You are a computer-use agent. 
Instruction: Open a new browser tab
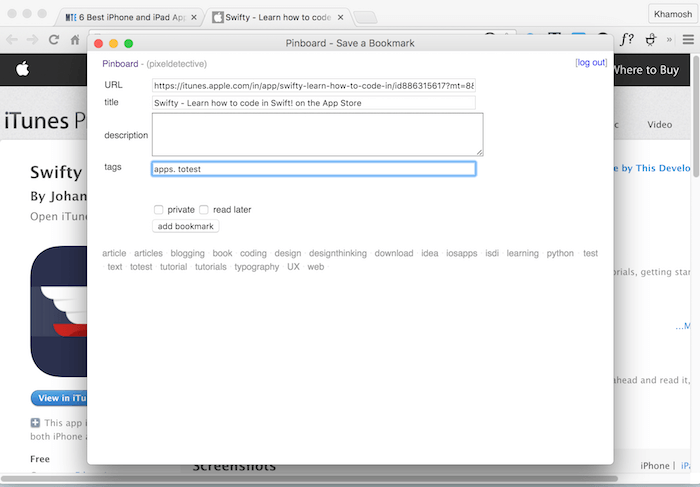tap(366, 18)
